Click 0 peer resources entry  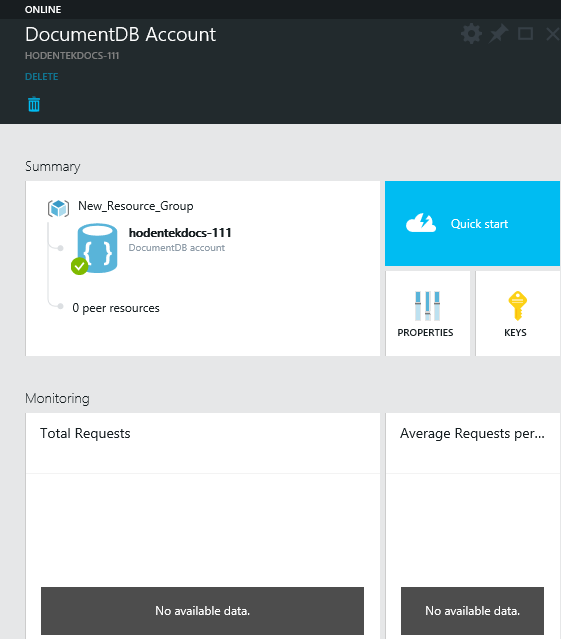[116, 308]
